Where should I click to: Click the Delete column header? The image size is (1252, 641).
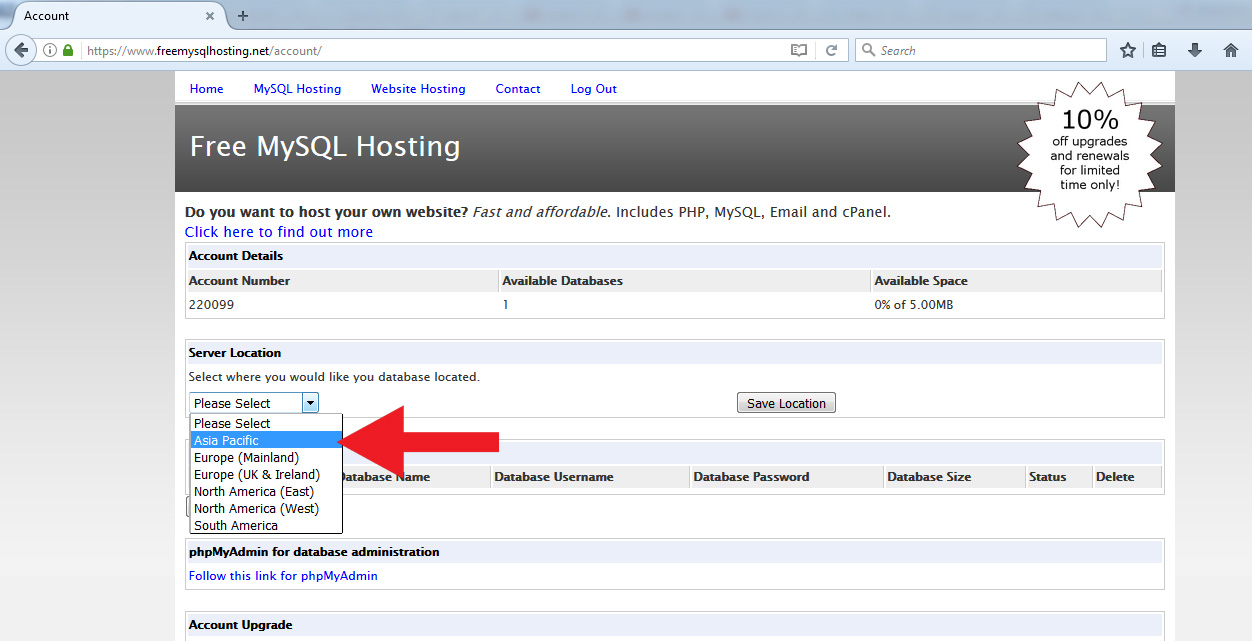click(1115, 477)
